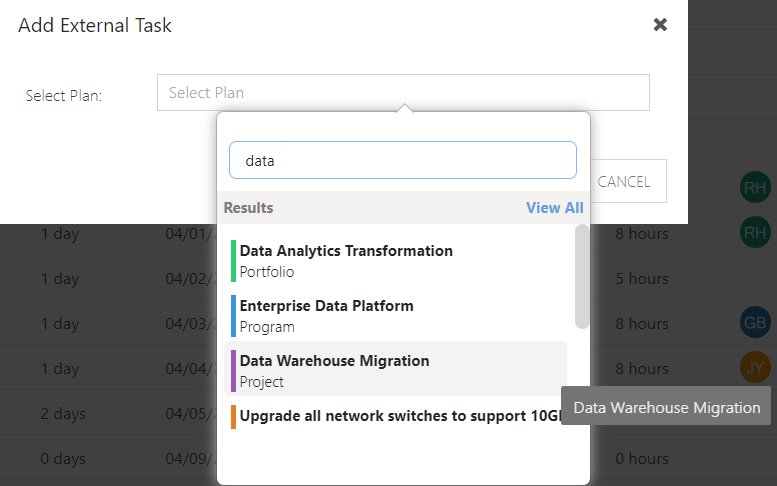Image resolution: width=777 pixels, height=486 pixels.
Task: Open the Select Plan dropdown field
Action: (x=403, y=93)
